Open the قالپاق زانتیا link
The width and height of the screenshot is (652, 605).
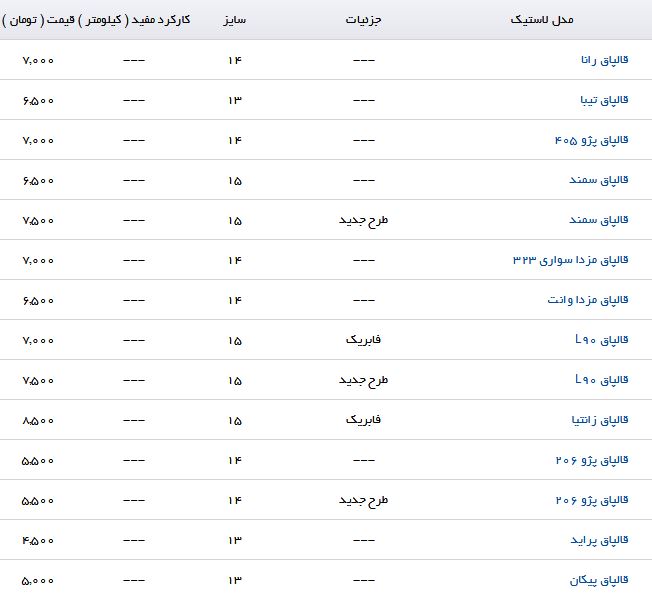coord(600,420)
